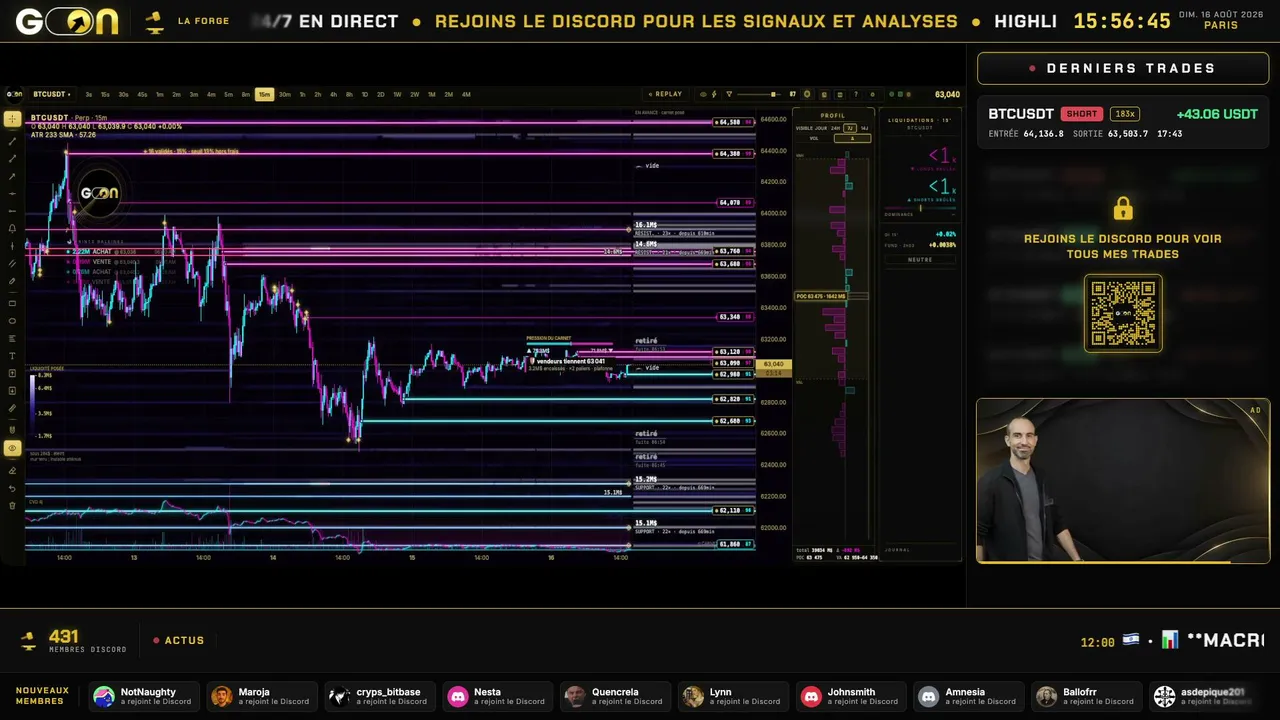Toggle the oval eye icon after Replay
1280x720 pixels.
pos(703,94)
